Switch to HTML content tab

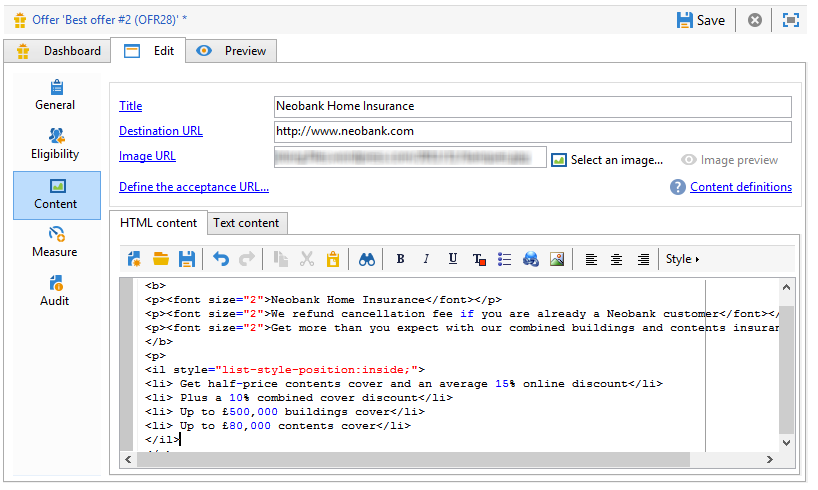(159, 223)
